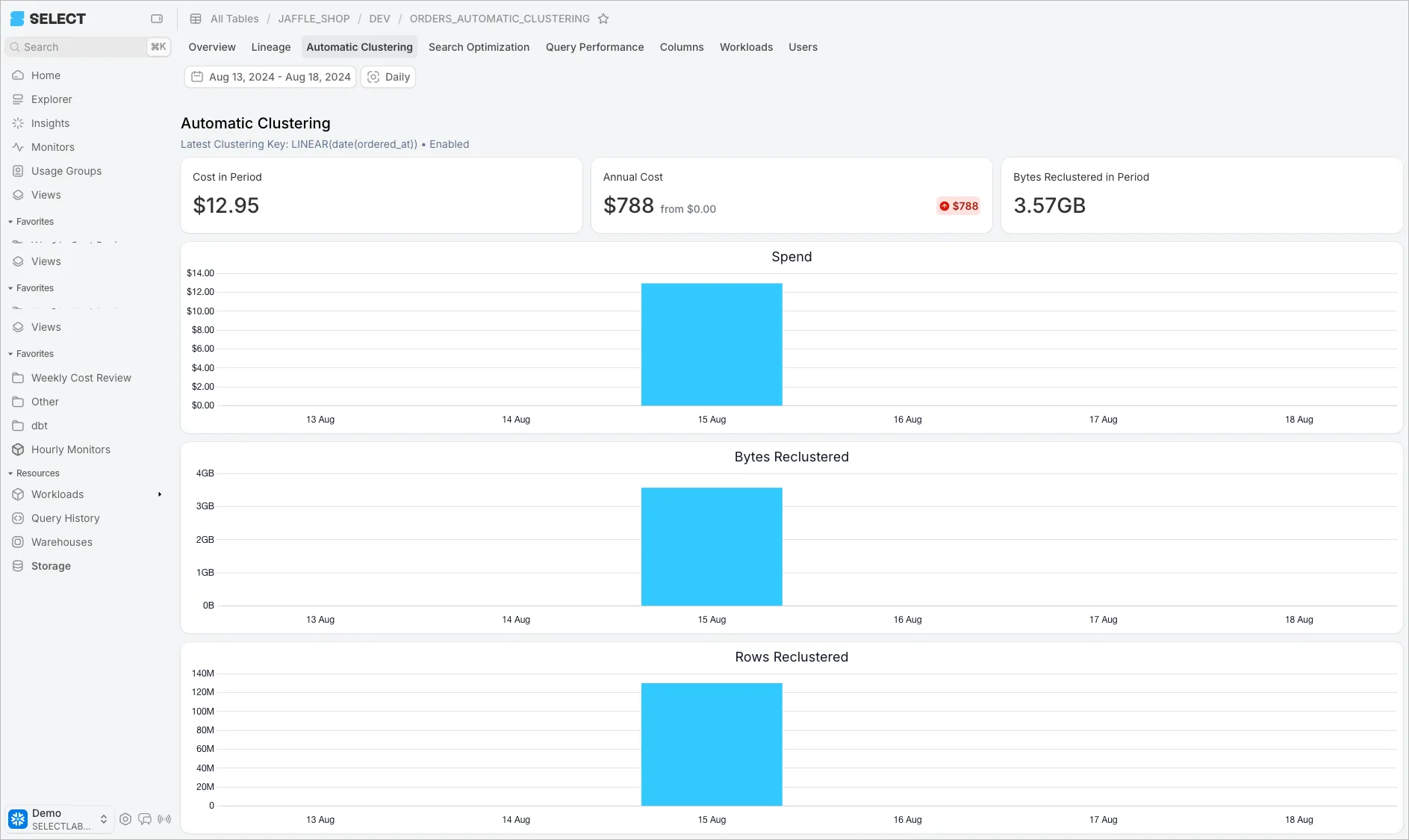Open Explorer from the sidebar

pos(52,99)
